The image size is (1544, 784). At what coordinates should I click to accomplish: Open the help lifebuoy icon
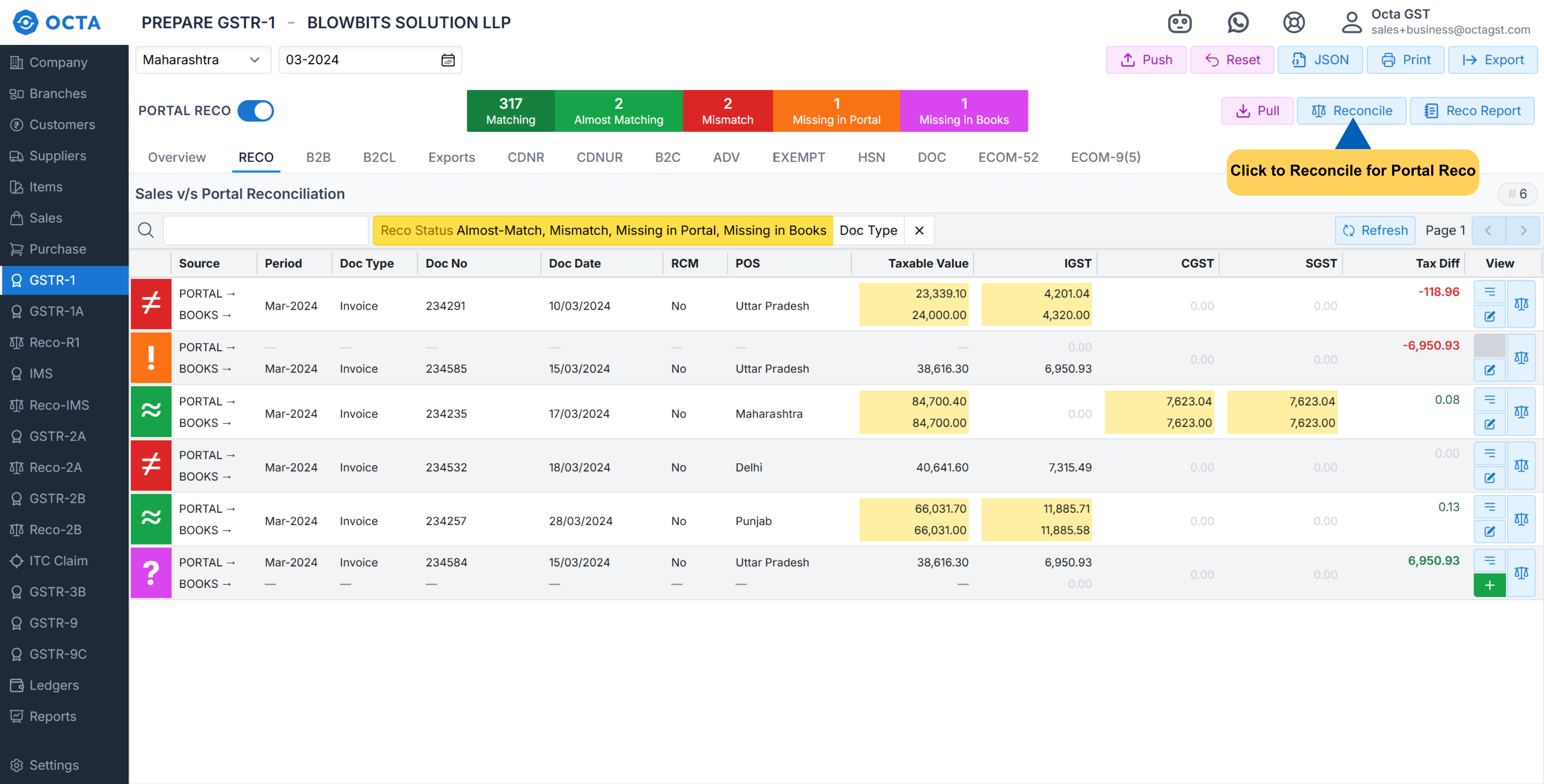click(x=1293, y=23)
